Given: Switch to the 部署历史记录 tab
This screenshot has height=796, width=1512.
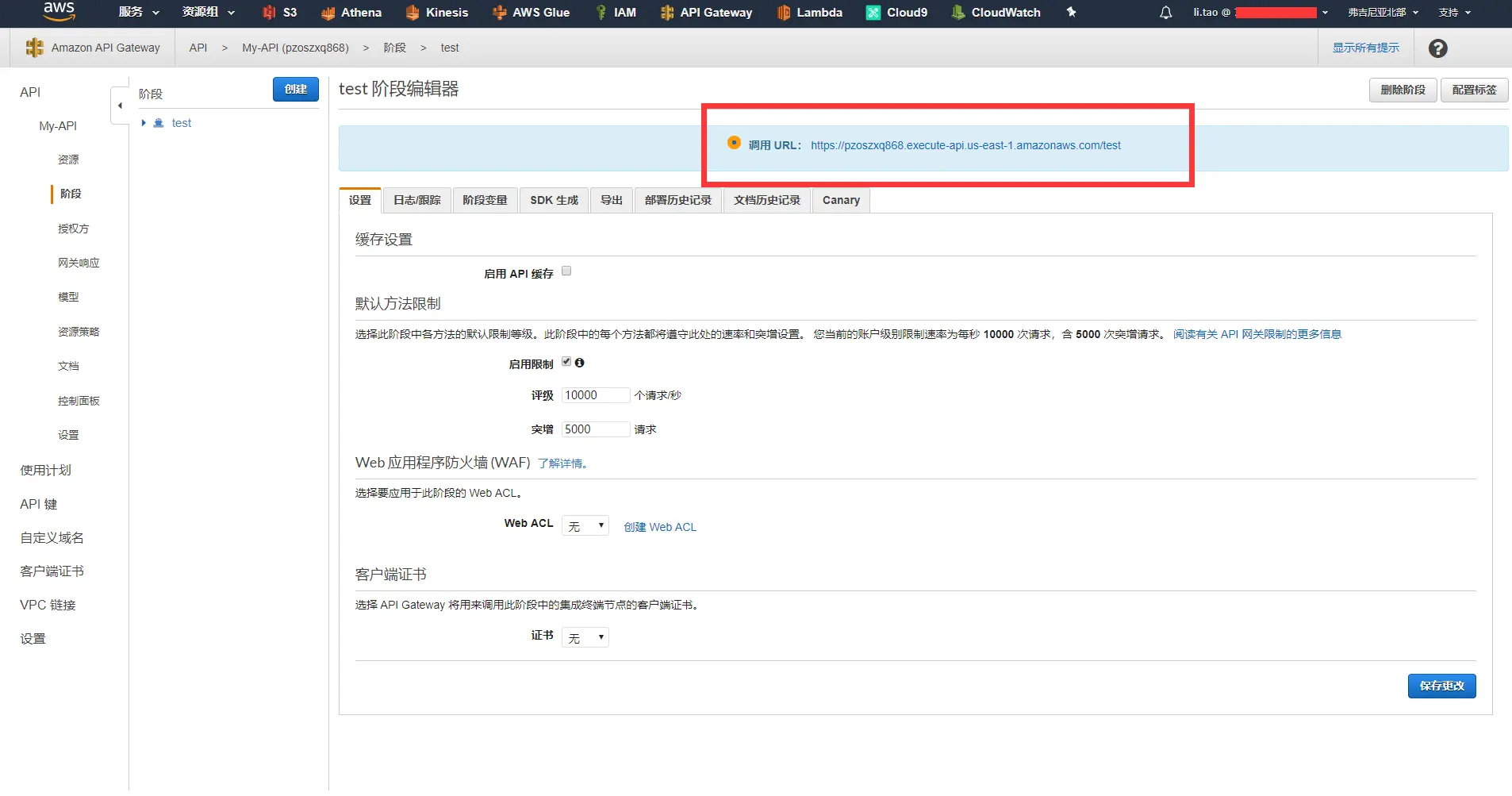Looking at the screenshot, I should tap(678, 201).
